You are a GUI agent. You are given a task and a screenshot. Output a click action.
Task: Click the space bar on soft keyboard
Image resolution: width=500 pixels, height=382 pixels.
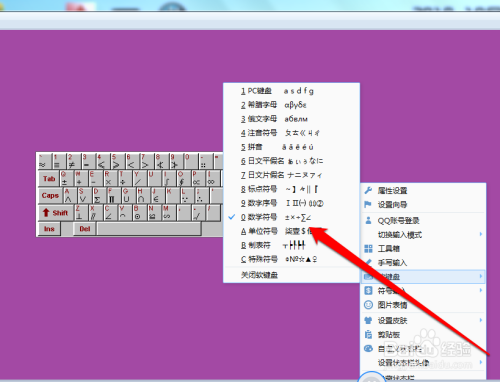pyautogui.click(x=149, y=229)
